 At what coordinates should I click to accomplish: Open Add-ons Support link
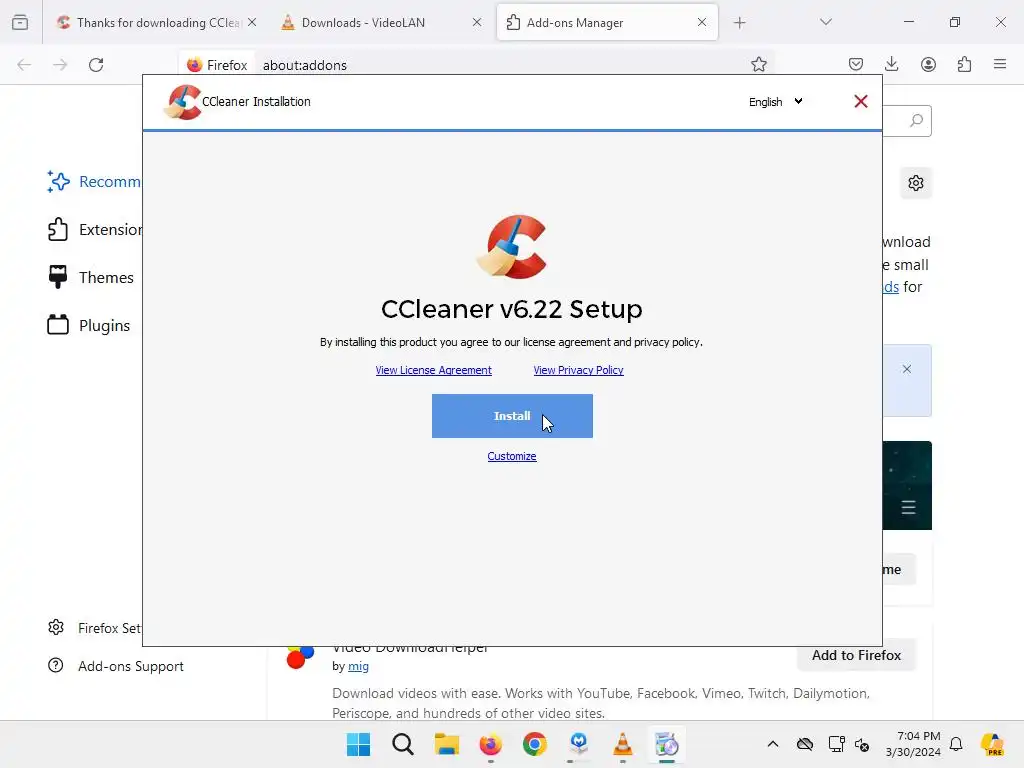[116, 666]
